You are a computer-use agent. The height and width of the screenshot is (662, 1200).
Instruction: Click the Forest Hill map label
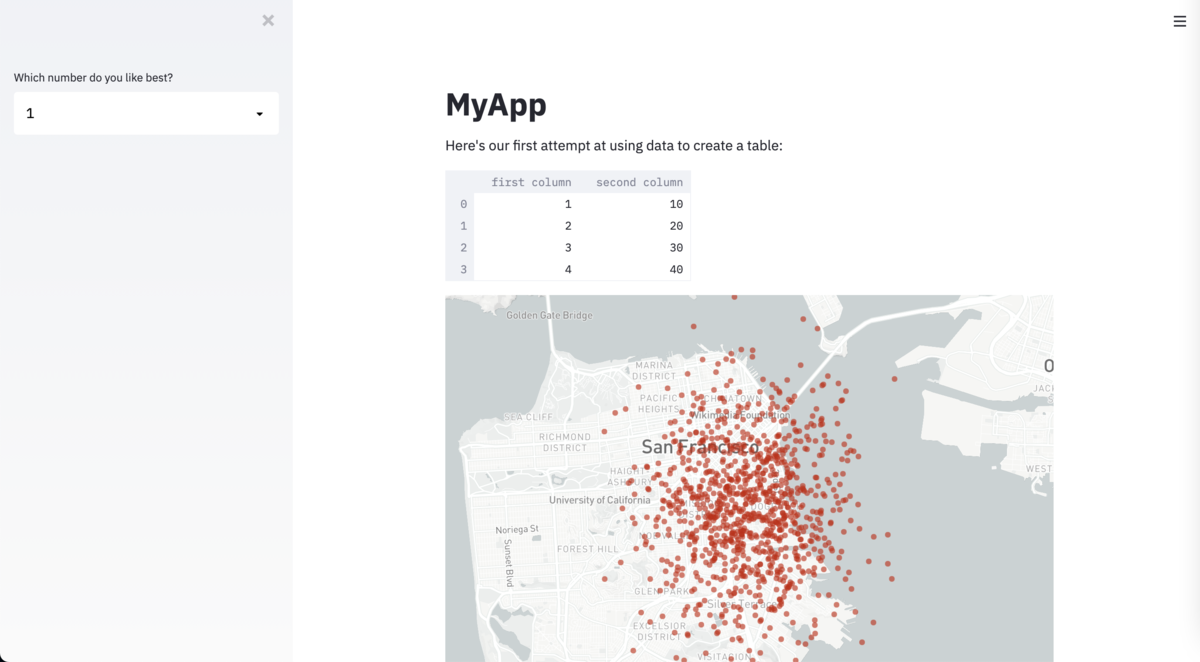tap(588, 549)
